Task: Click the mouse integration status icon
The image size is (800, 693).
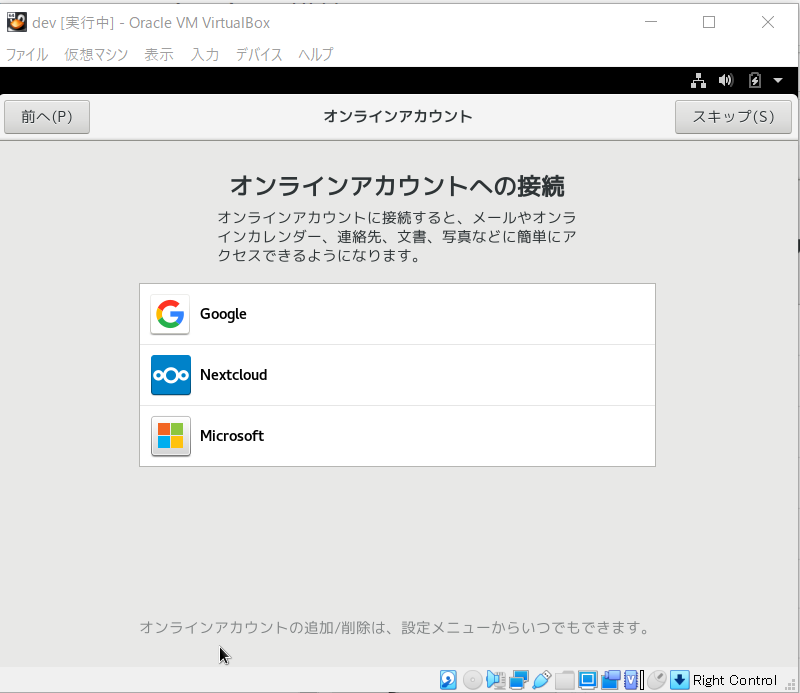Action: [657, 680]
